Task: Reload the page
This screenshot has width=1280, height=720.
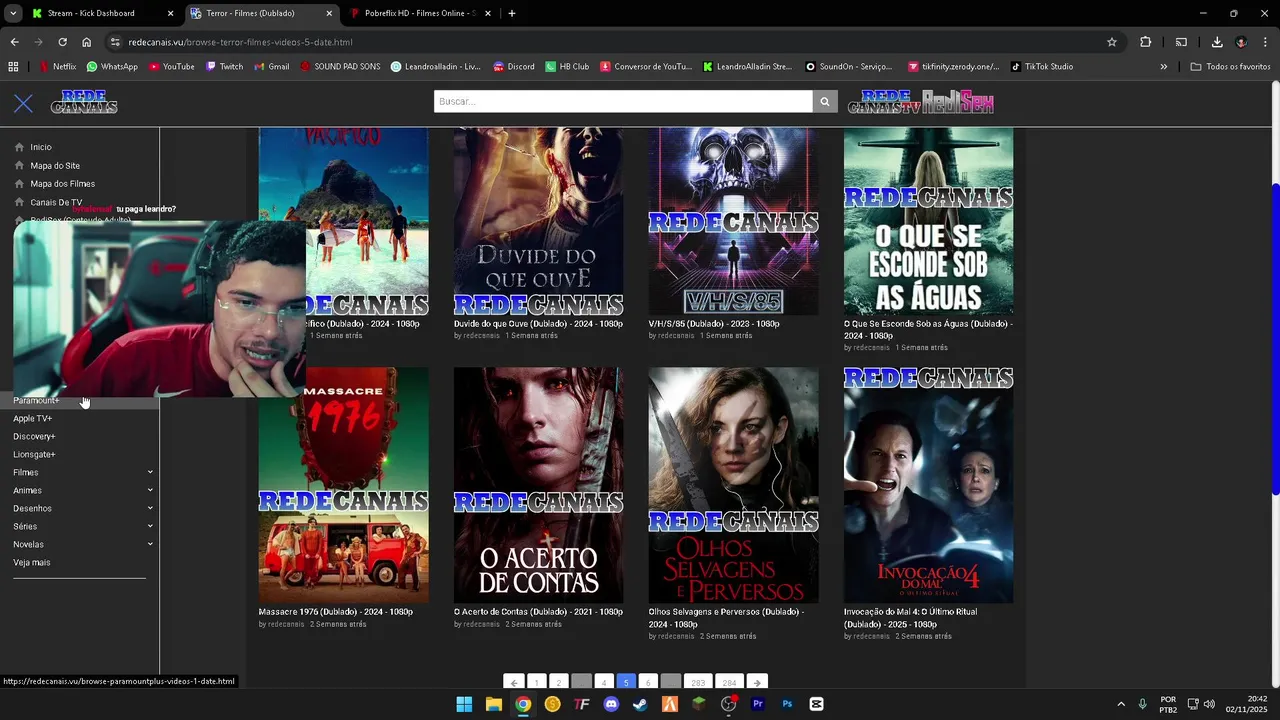Action: pyautogui.click(x=62, y=42)
